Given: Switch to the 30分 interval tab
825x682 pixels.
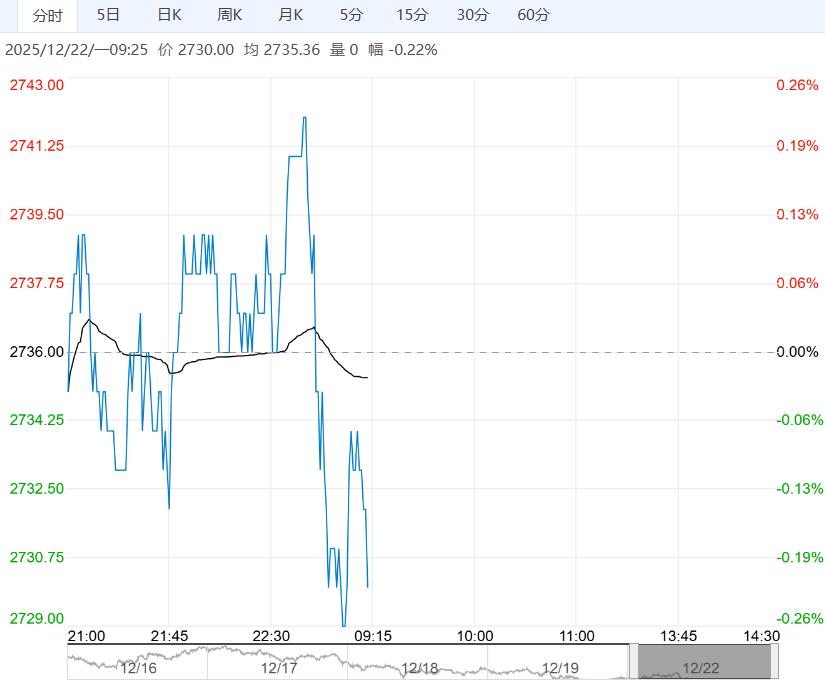Looking at the screenshot, I should 473,15.
